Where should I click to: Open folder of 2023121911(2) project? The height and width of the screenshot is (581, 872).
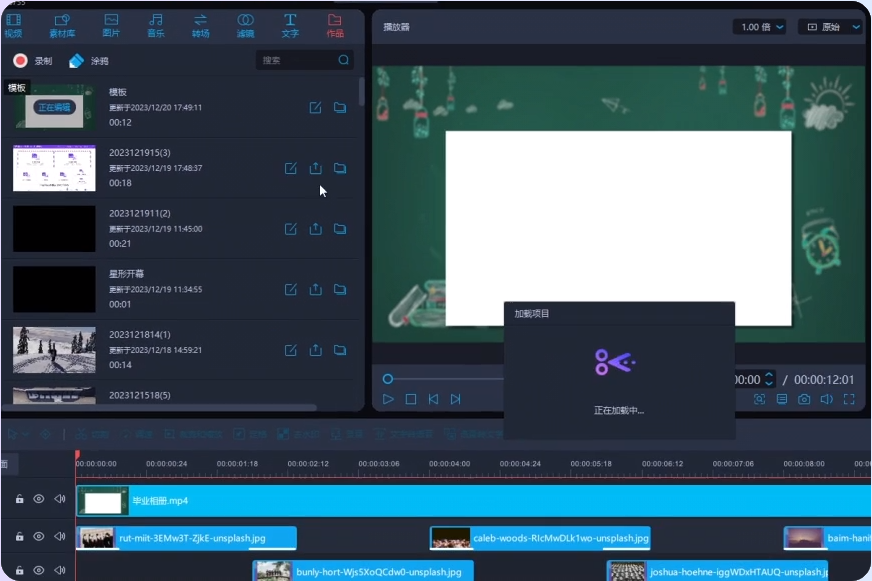point(340,229)
